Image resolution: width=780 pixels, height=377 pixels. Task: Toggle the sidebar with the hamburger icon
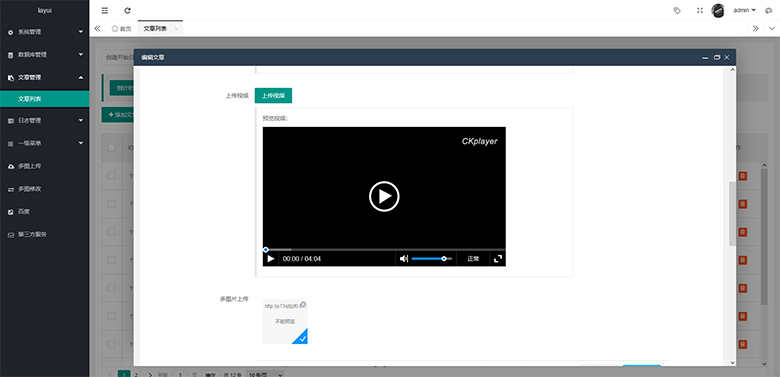tap(104, 10)
